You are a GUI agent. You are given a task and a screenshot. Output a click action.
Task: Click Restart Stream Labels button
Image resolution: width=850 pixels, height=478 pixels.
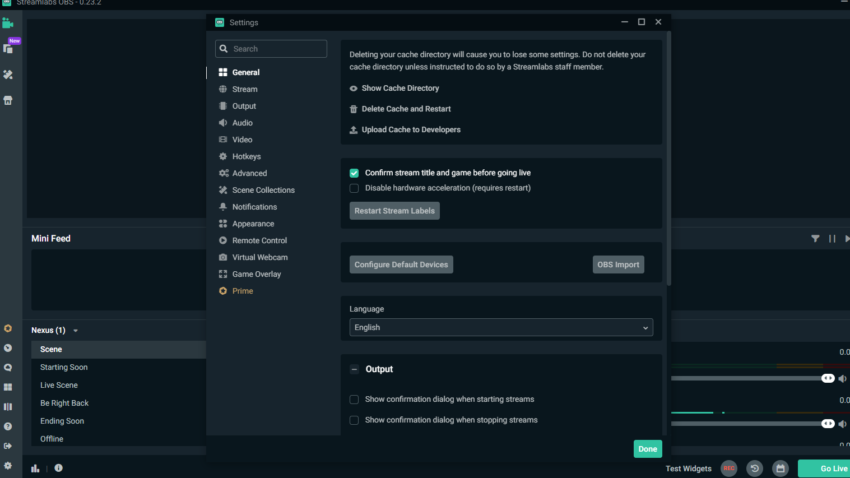point(395,211)
